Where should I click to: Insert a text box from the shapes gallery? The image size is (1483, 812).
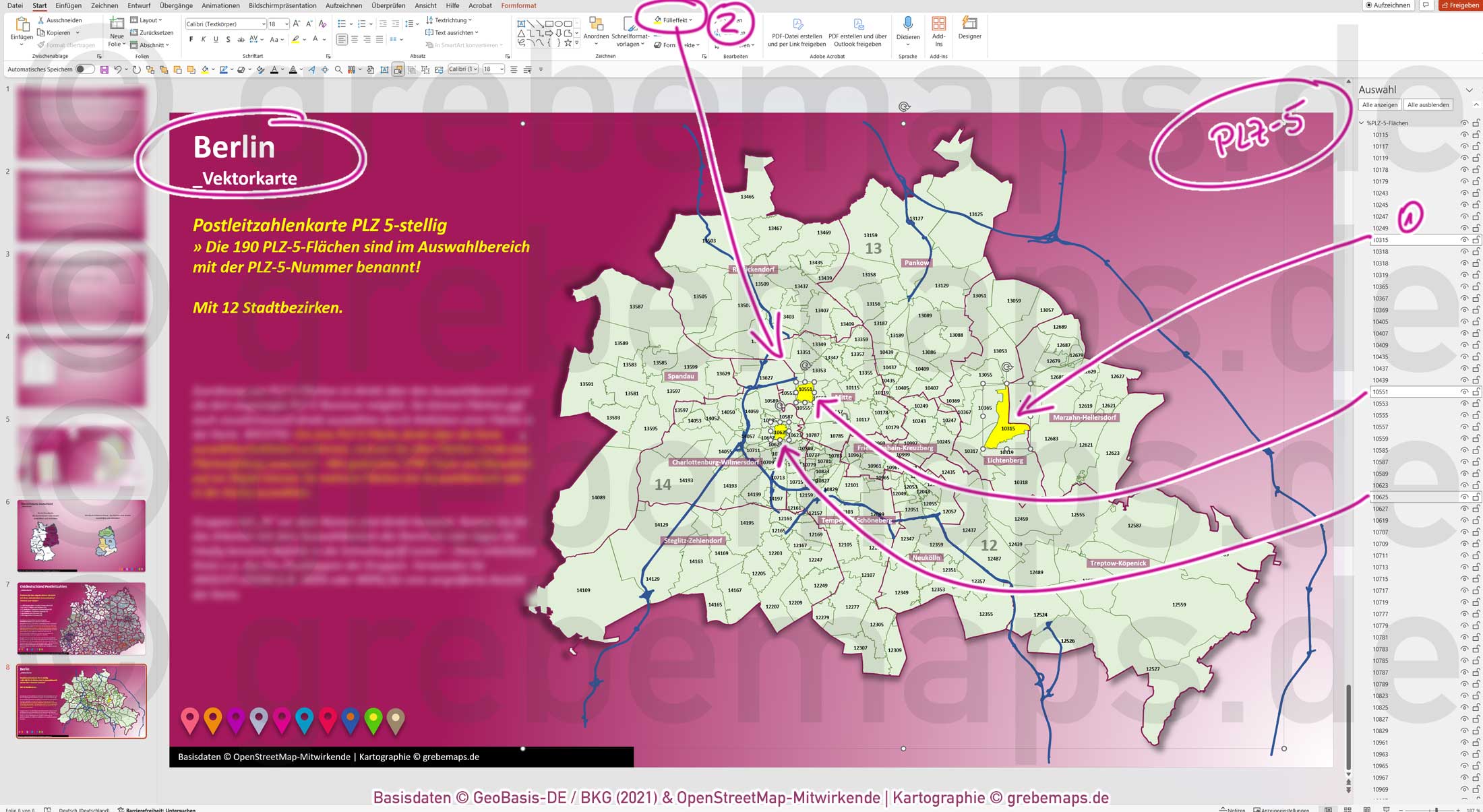pos(521,22)
